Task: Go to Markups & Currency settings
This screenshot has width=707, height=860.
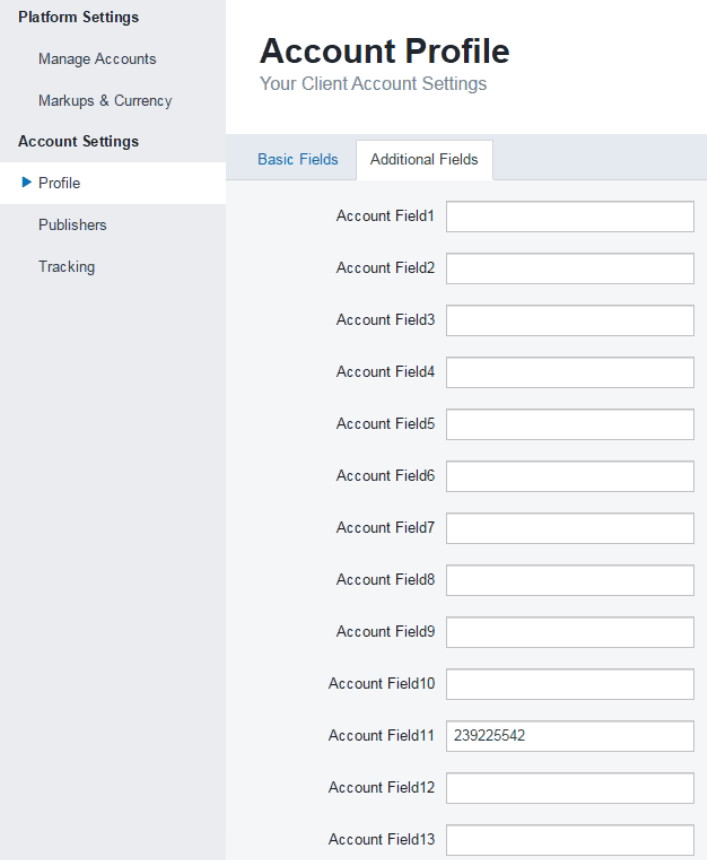Action: [105, 100]
